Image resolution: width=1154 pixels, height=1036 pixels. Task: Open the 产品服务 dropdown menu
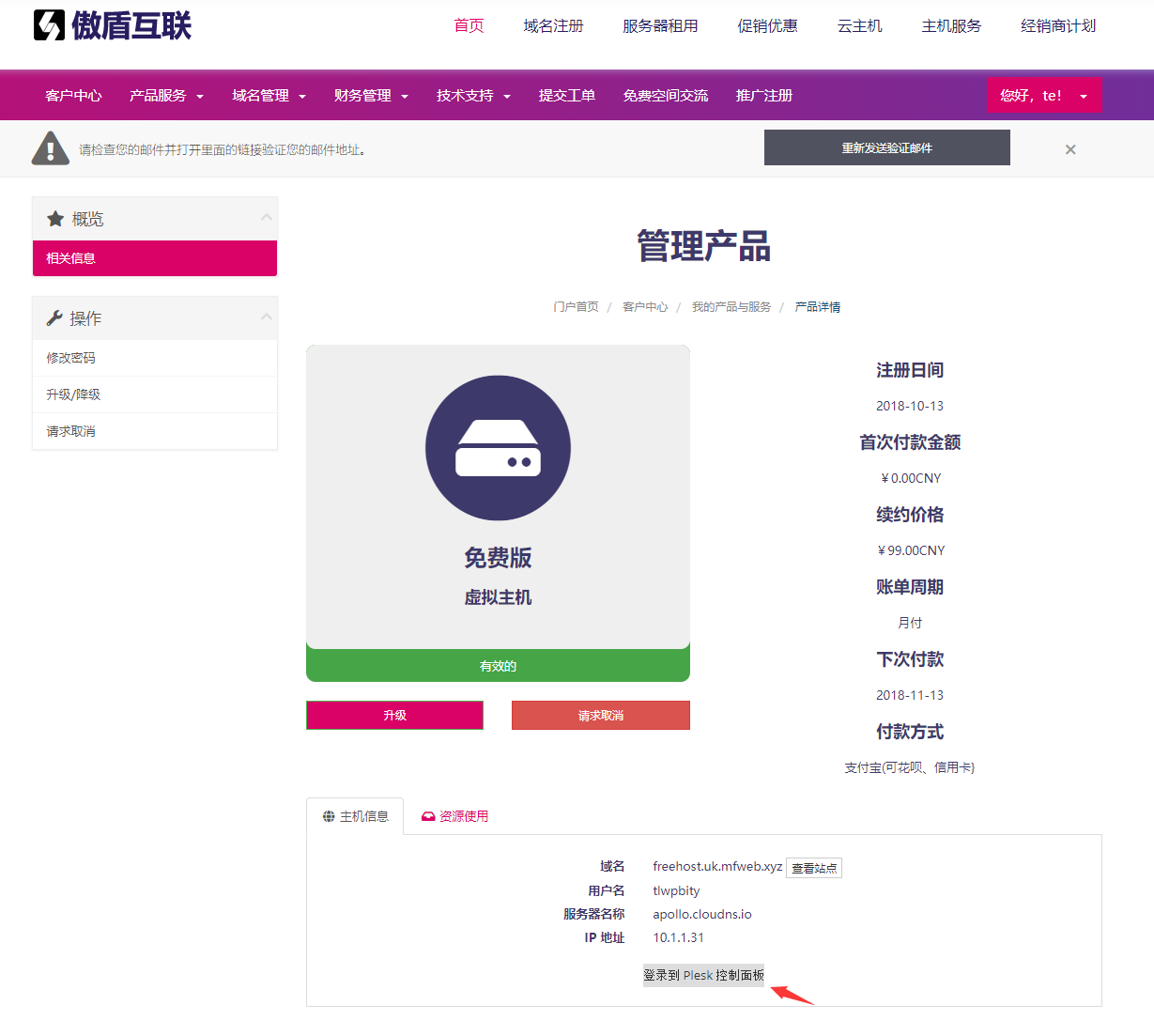166,96
